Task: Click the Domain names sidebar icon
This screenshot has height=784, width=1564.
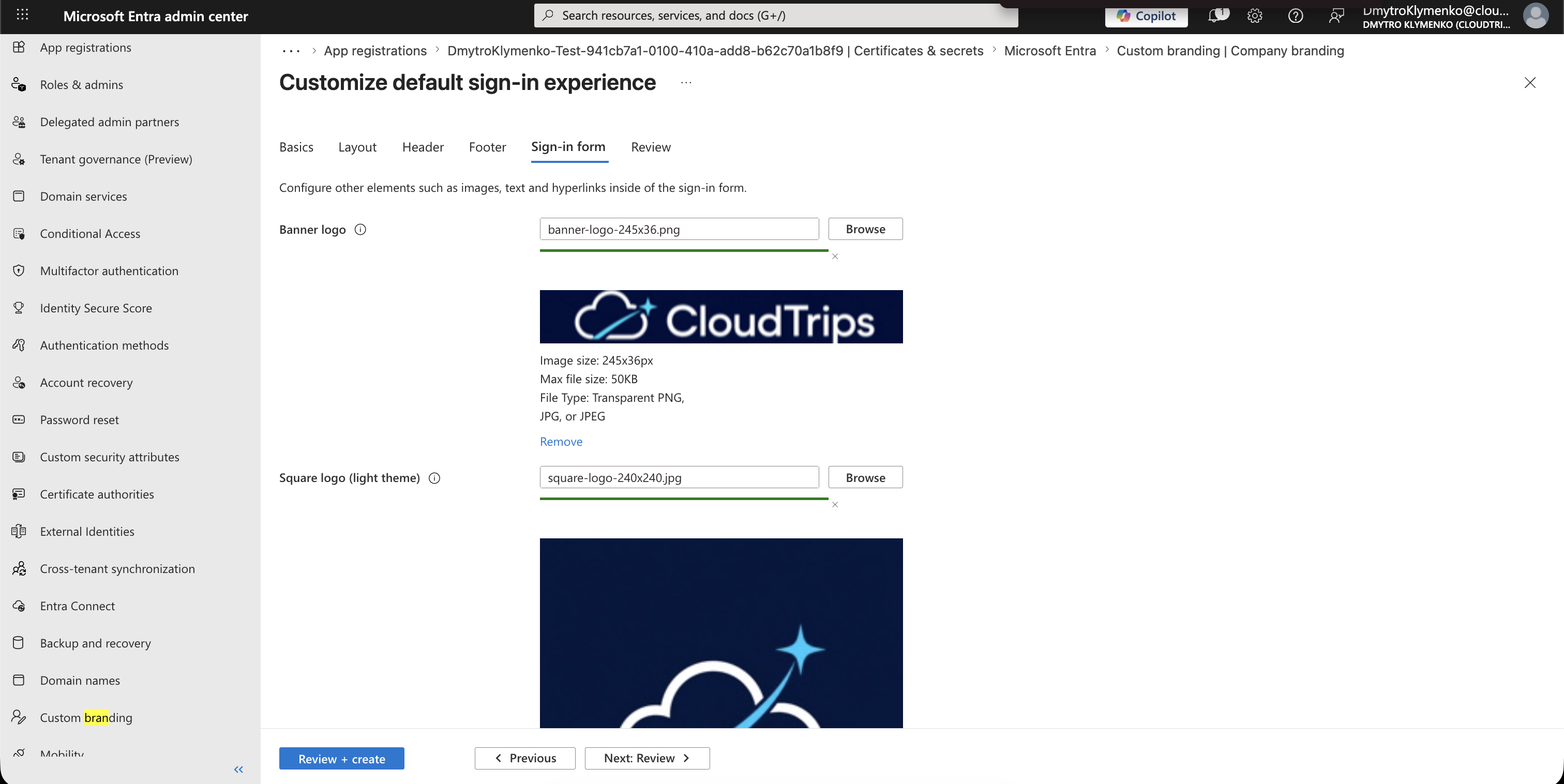Action: [x=19, y=680]
